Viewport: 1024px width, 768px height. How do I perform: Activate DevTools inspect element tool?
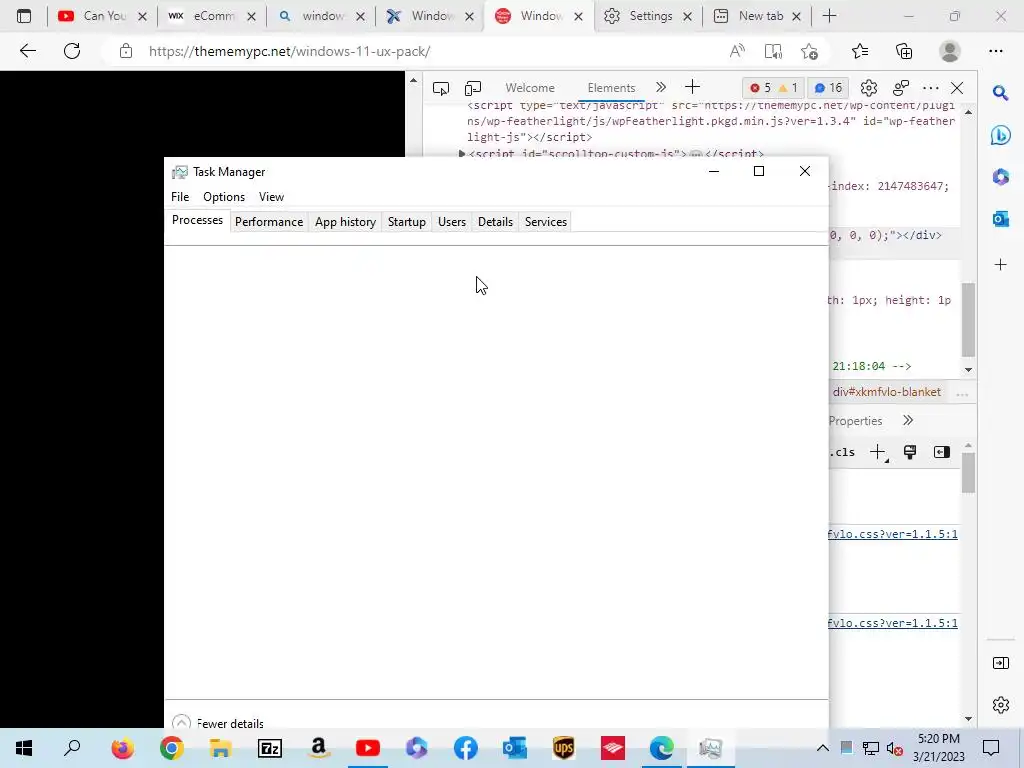coord(441,88)
